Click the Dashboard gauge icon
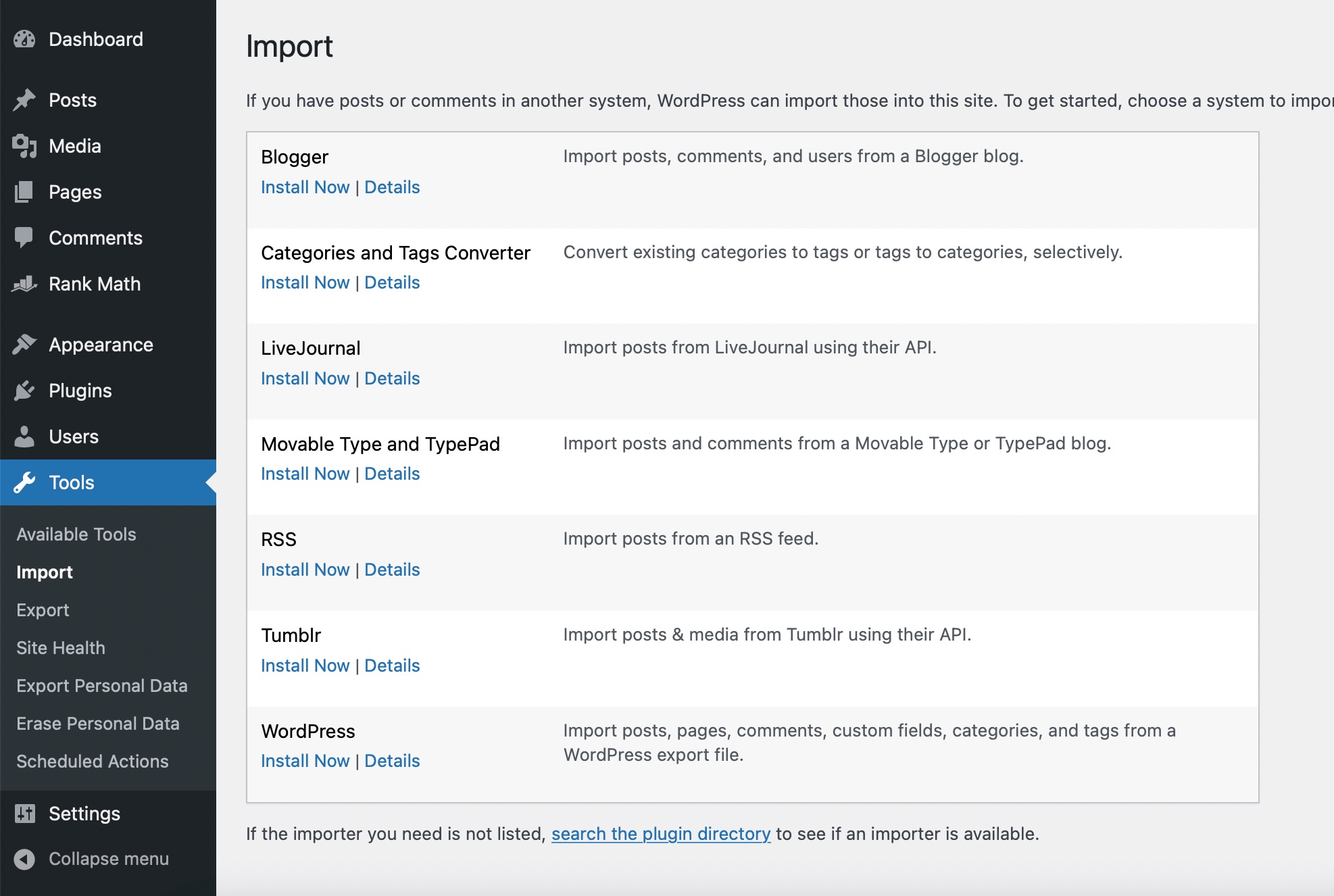The image size is (1334, 896). pos(24,39)
